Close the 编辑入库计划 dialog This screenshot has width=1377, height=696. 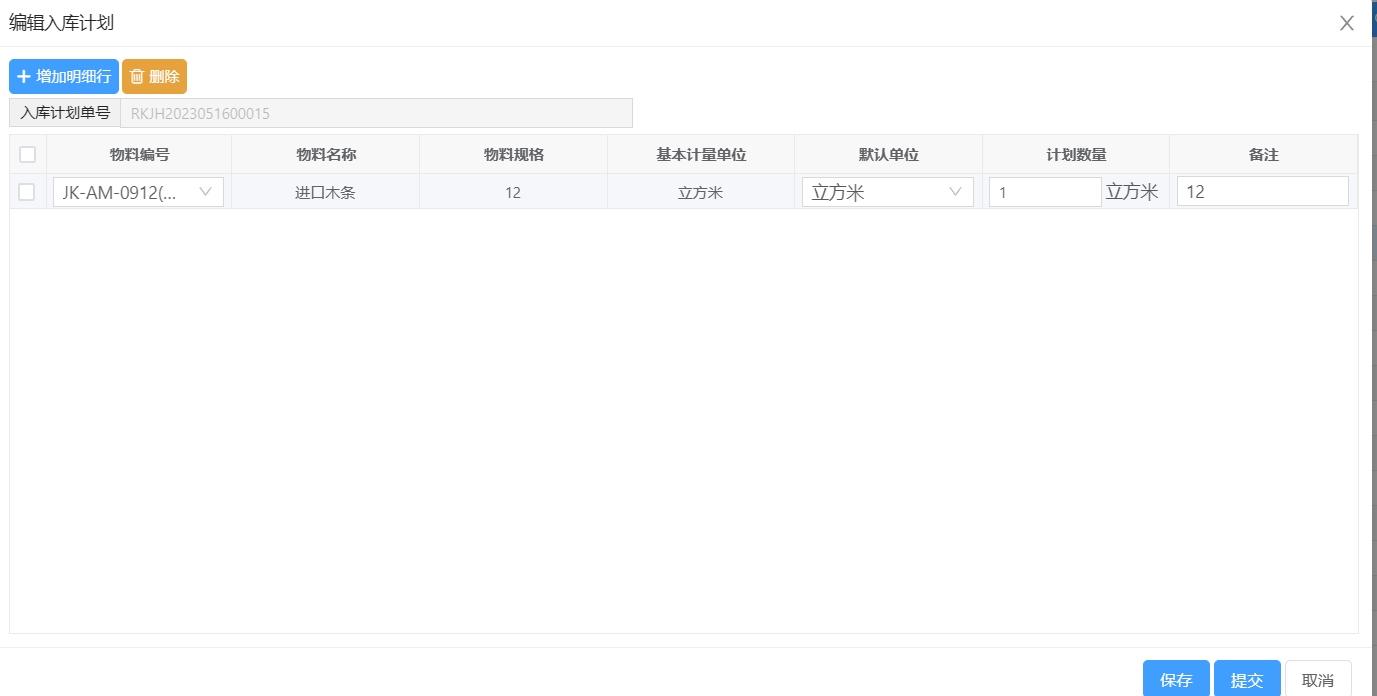pos(1346,23)
